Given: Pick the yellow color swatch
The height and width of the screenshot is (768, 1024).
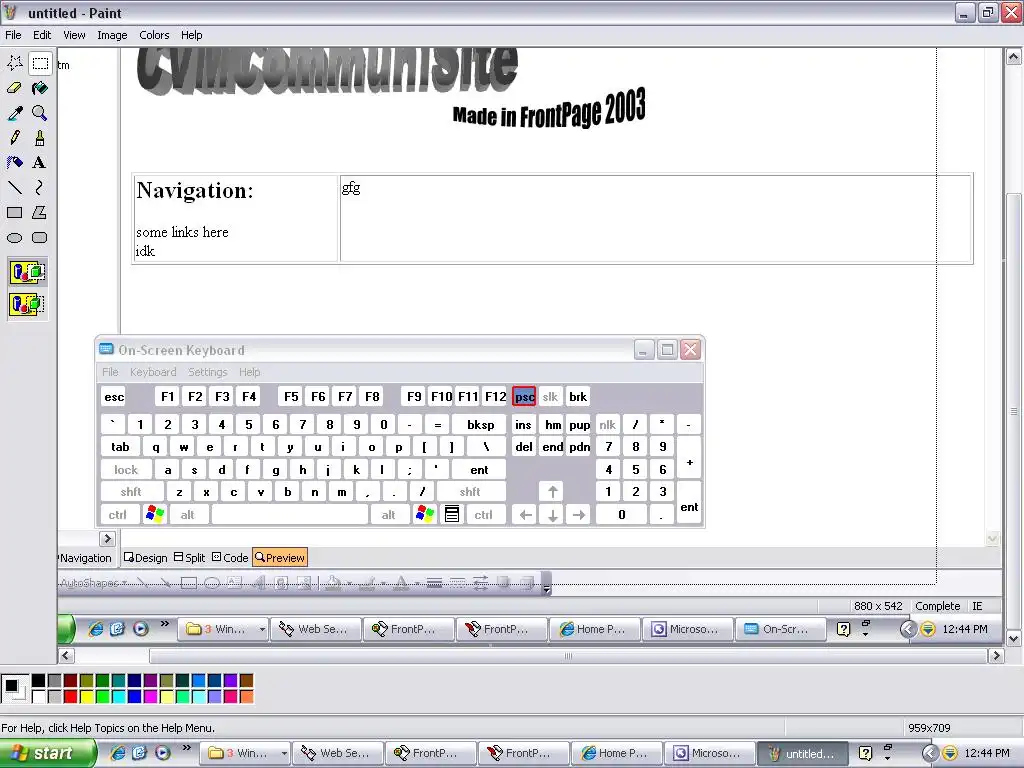Looking at the screenshot, I should click(86, 697).
